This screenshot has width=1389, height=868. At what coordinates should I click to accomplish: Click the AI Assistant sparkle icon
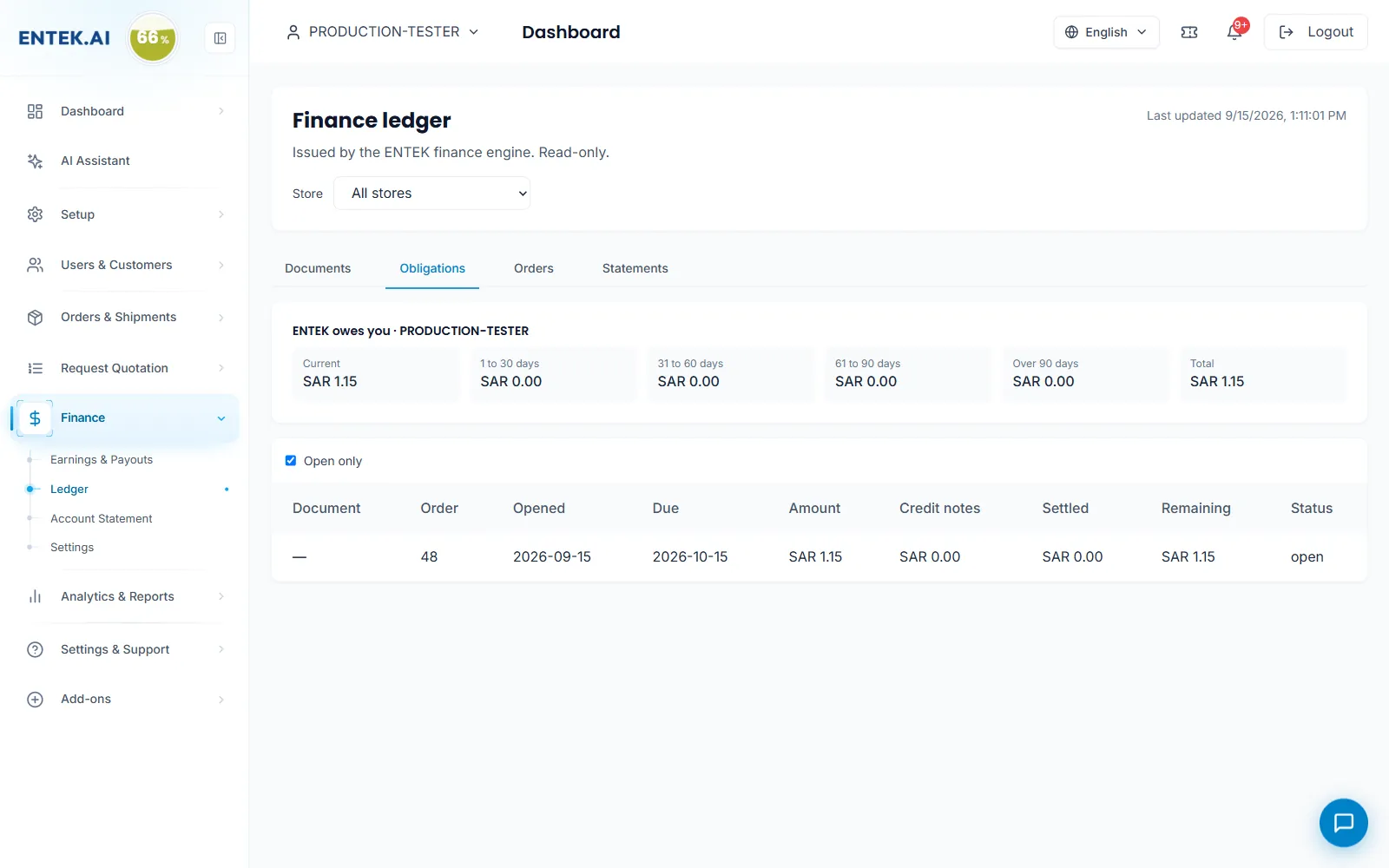click(x=35, y=161)
